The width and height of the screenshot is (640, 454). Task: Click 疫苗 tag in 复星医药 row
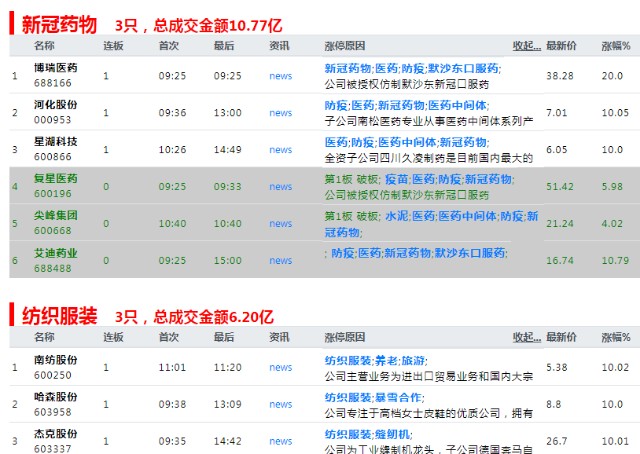click(x=396, y=179)
